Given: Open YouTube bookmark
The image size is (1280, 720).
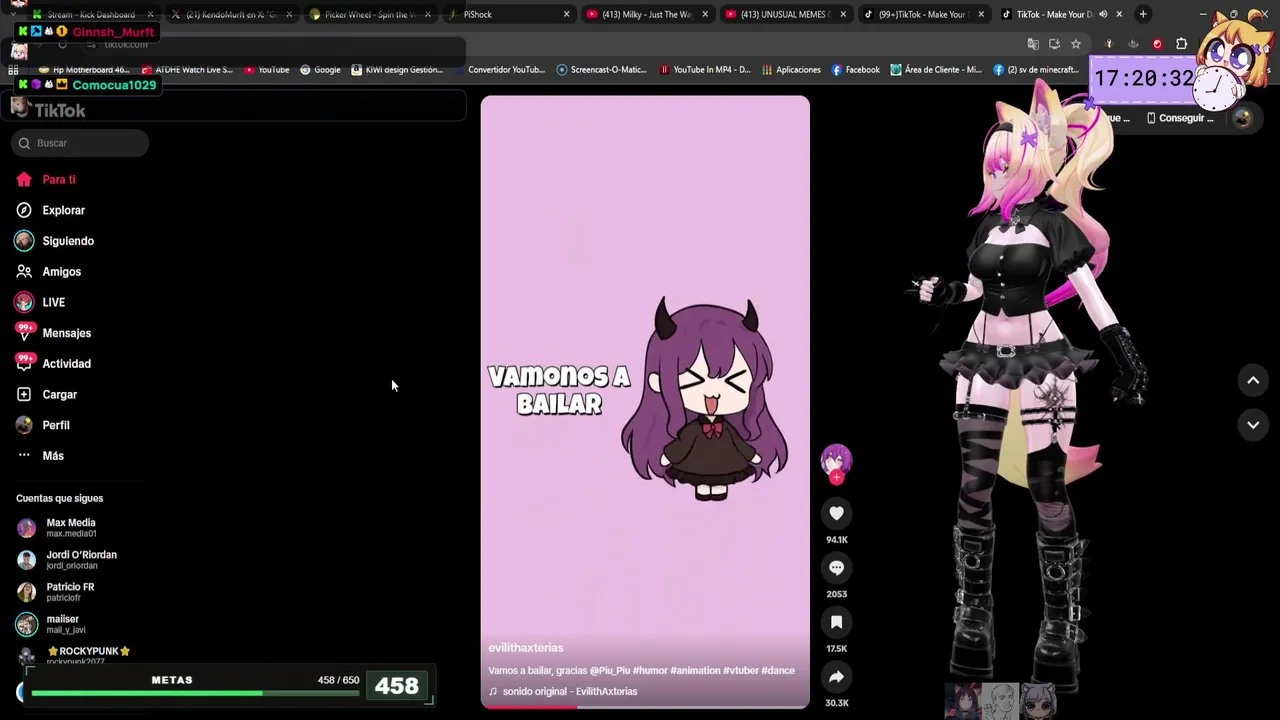Looking at the screenshot, I should (x=266, y=70).
